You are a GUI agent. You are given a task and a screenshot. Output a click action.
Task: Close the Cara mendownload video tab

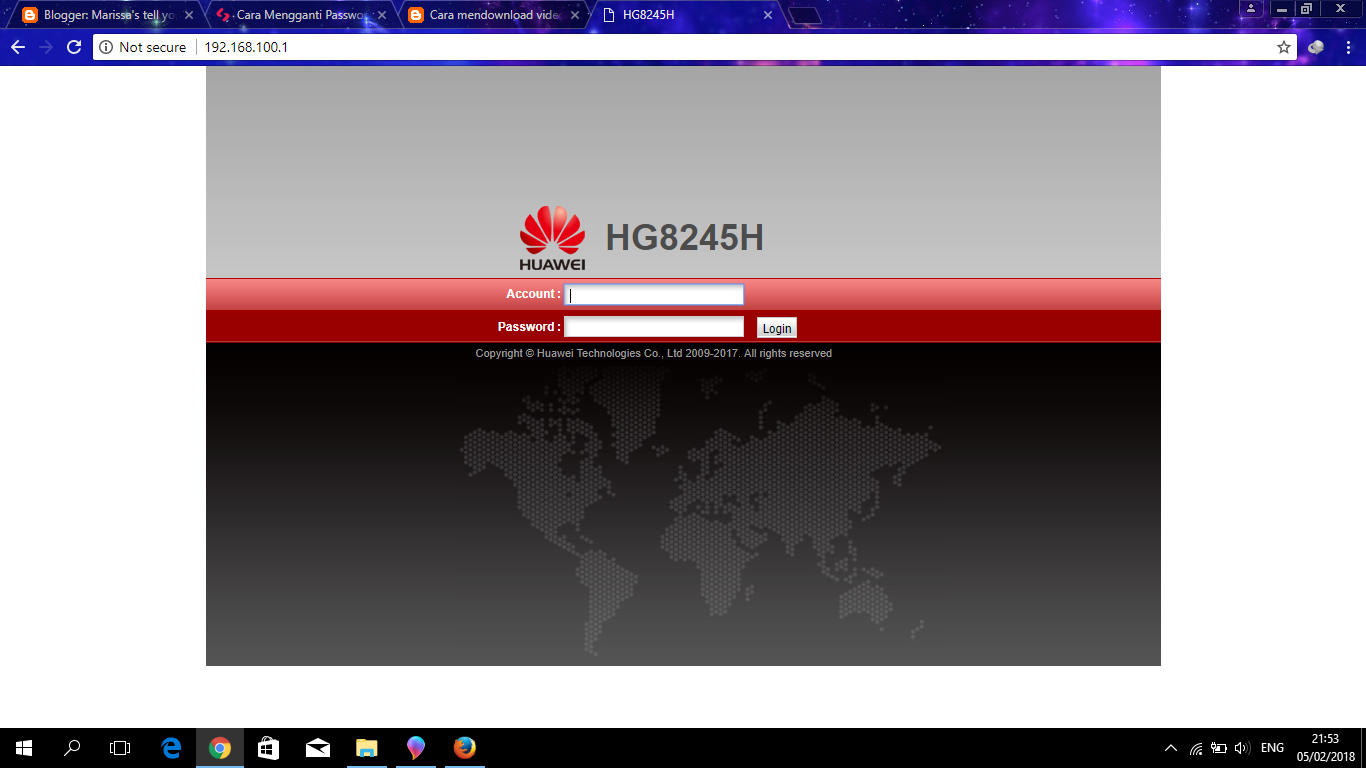click(x=575, y=15)
